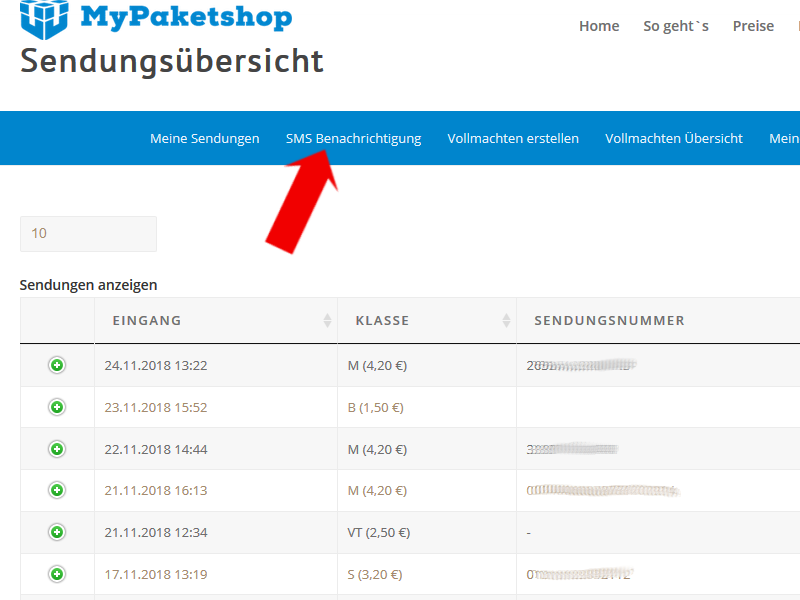
Task: Click green plus icon for 22.11.2018 14:44
Action: click(57, 449)
